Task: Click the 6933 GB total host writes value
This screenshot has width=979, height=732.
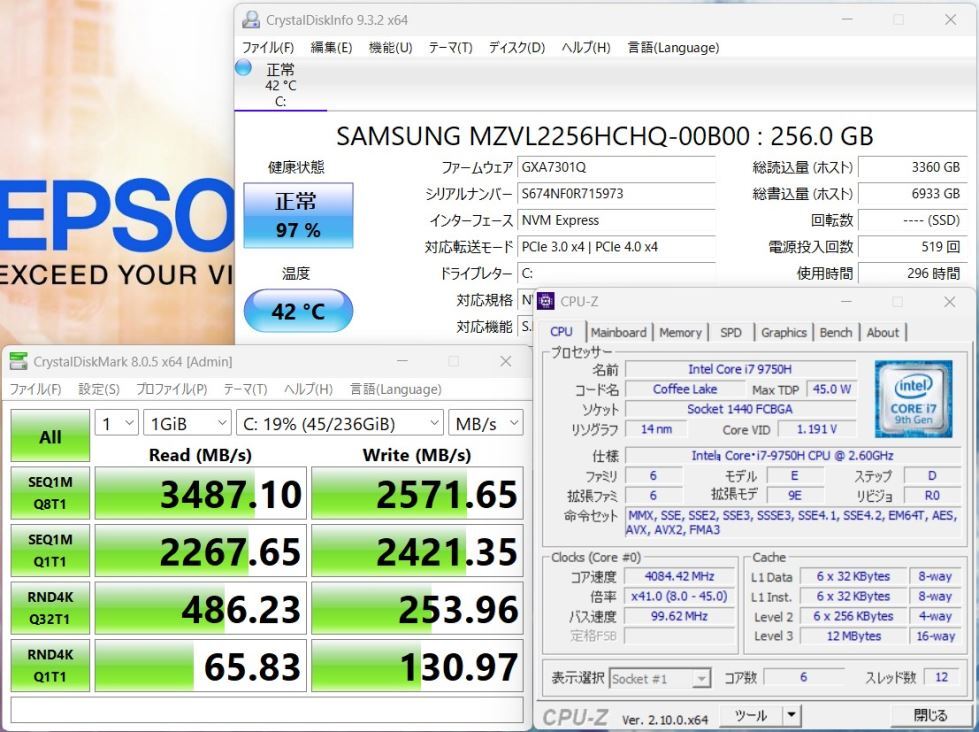Action: tap(912, 194)
